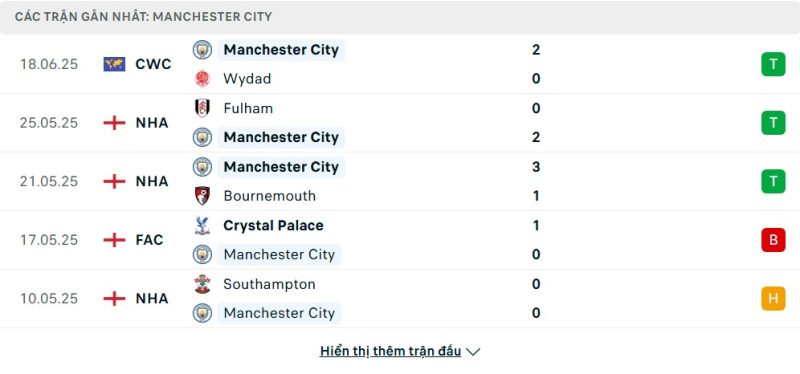Click the green T badge for Fulham match
The height and width of the screenshot is (374, 800).
coord(773,123)
